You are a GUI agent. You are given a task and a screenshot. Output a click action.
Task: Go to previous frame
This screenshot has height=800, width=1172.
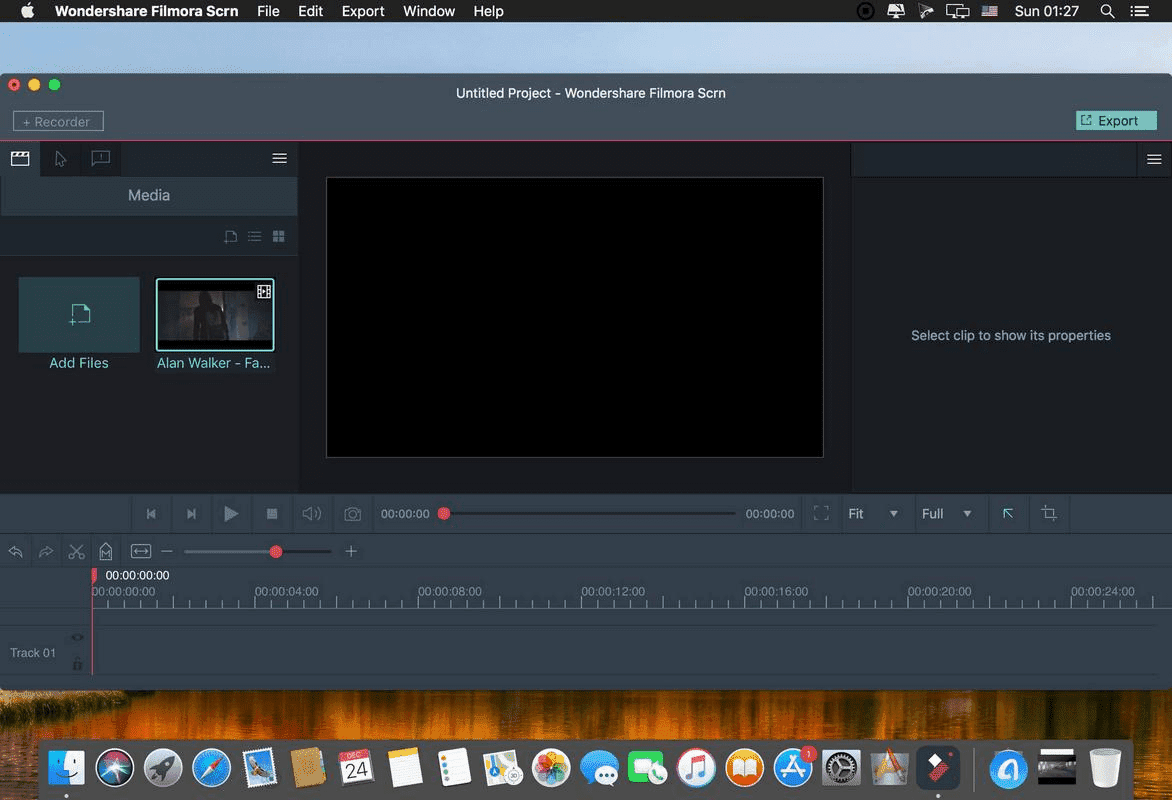pos(151,514)
